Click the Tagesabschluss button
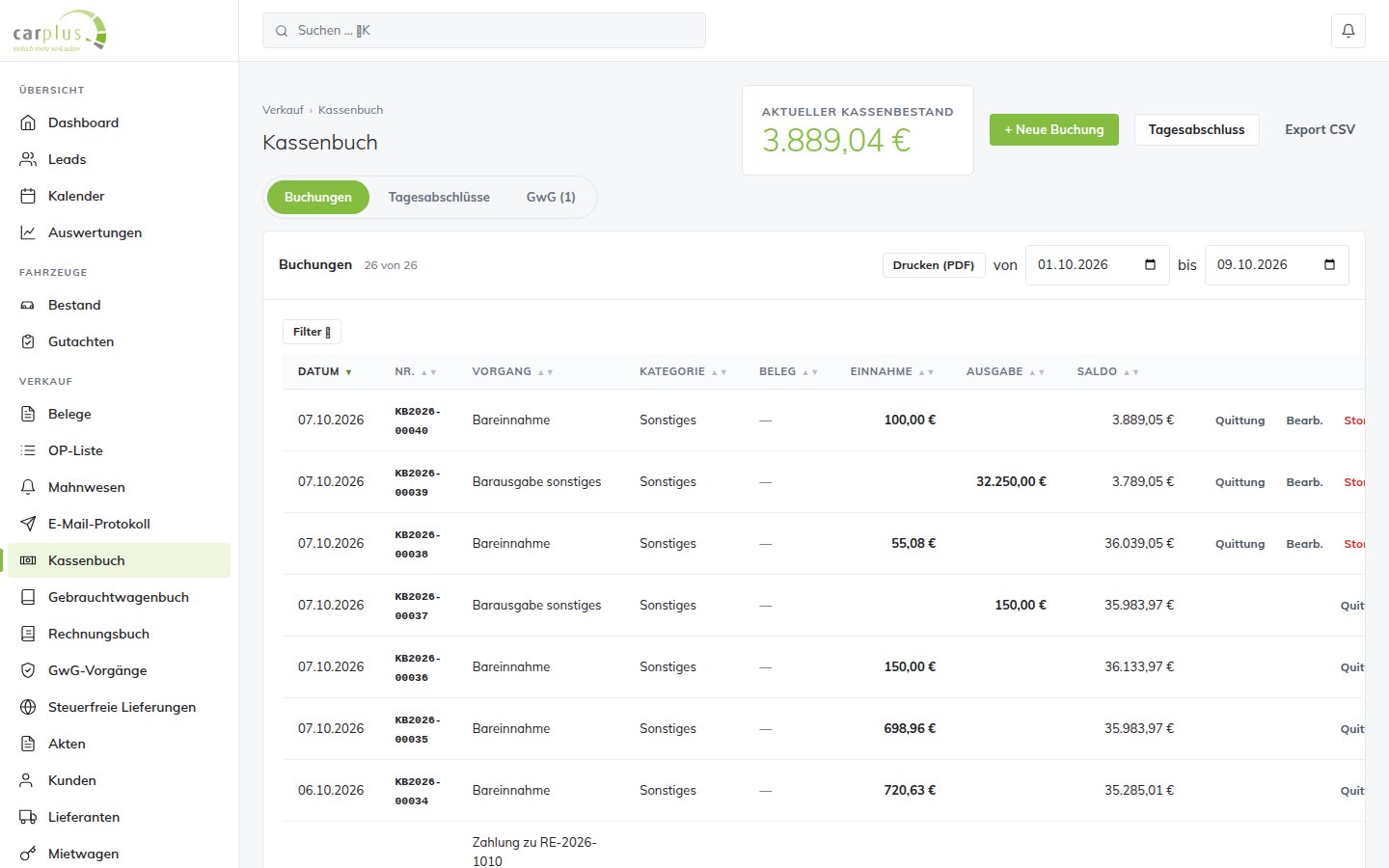The width and height of the screenshot is (1389, 868). (x=1196, y=129)
